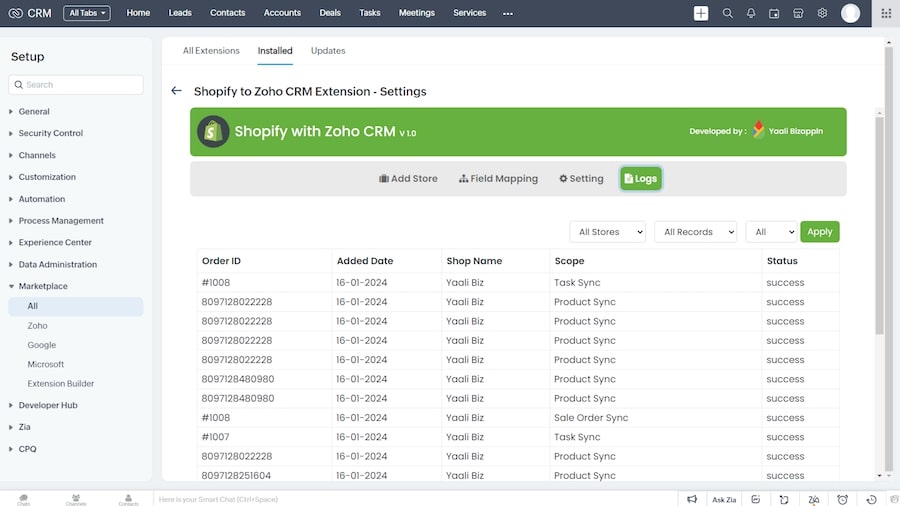Open the All Records filter dropdown
The height and width of the screenshot is (506, 900).
pos(696,232)
